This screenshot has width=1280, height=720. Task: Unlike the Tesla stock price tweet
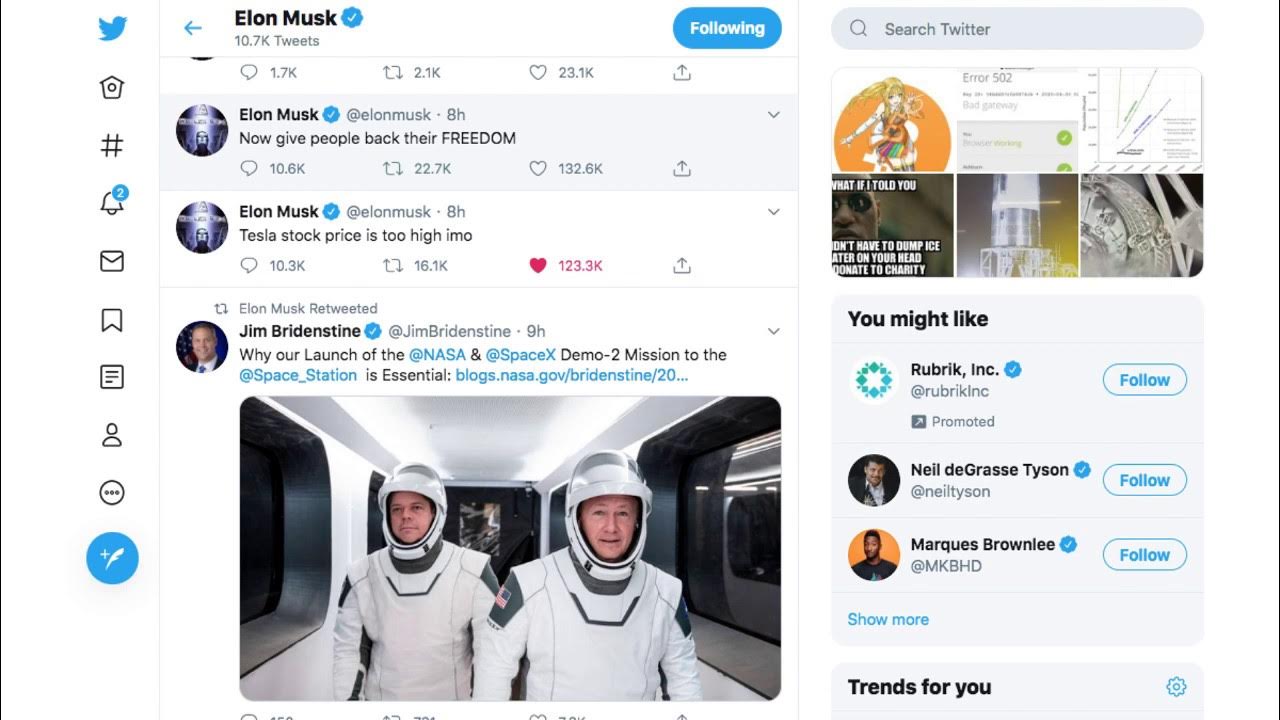[538, 266]
